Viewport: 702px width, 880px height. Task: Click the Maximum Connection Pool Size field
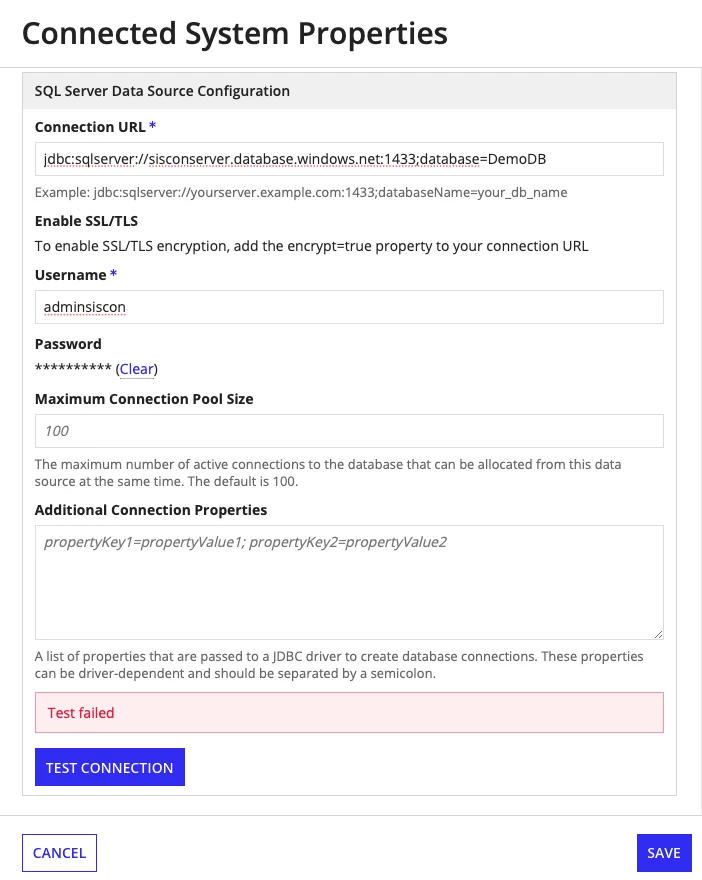349,431
